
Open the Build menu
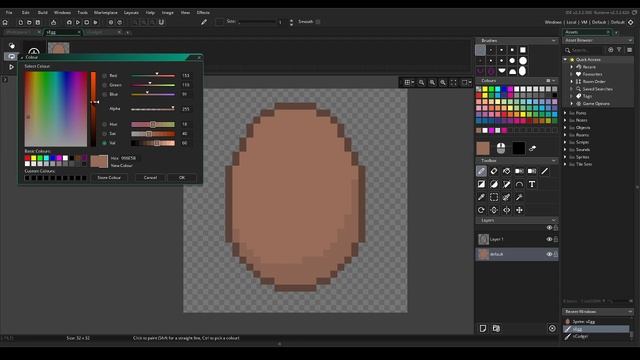point(42,13)
